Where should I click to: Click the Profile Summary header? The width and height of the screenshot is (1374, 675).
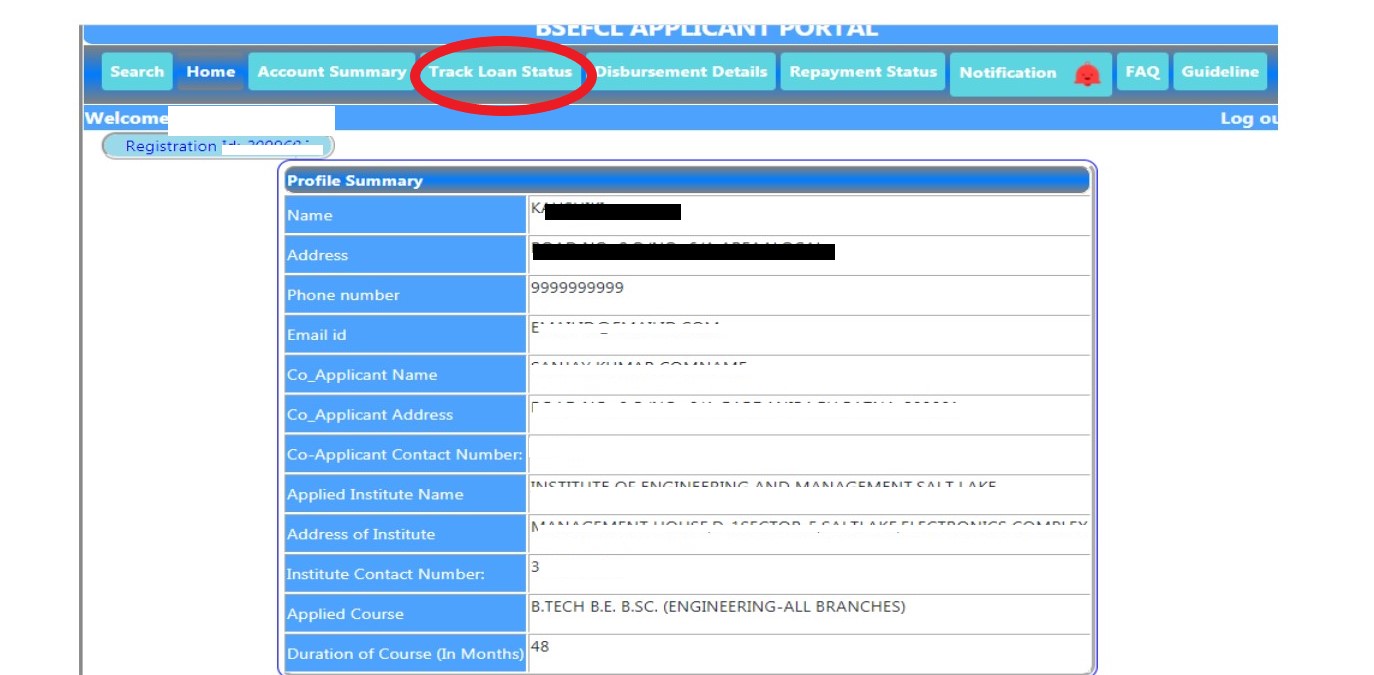click(687, 181)
